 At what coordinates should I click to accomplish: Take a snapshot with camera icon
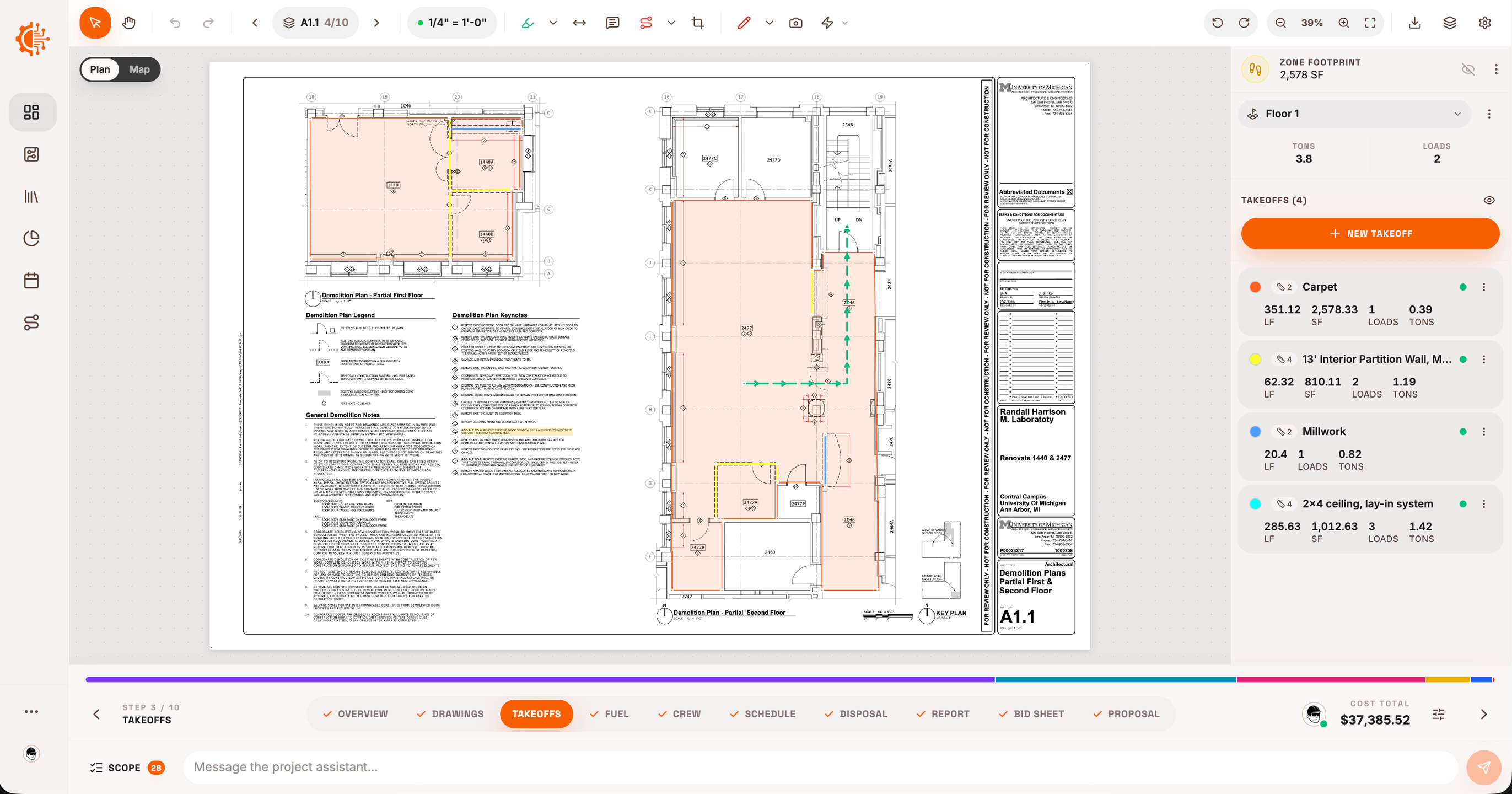pyautogui.click(x=795, y=23)
